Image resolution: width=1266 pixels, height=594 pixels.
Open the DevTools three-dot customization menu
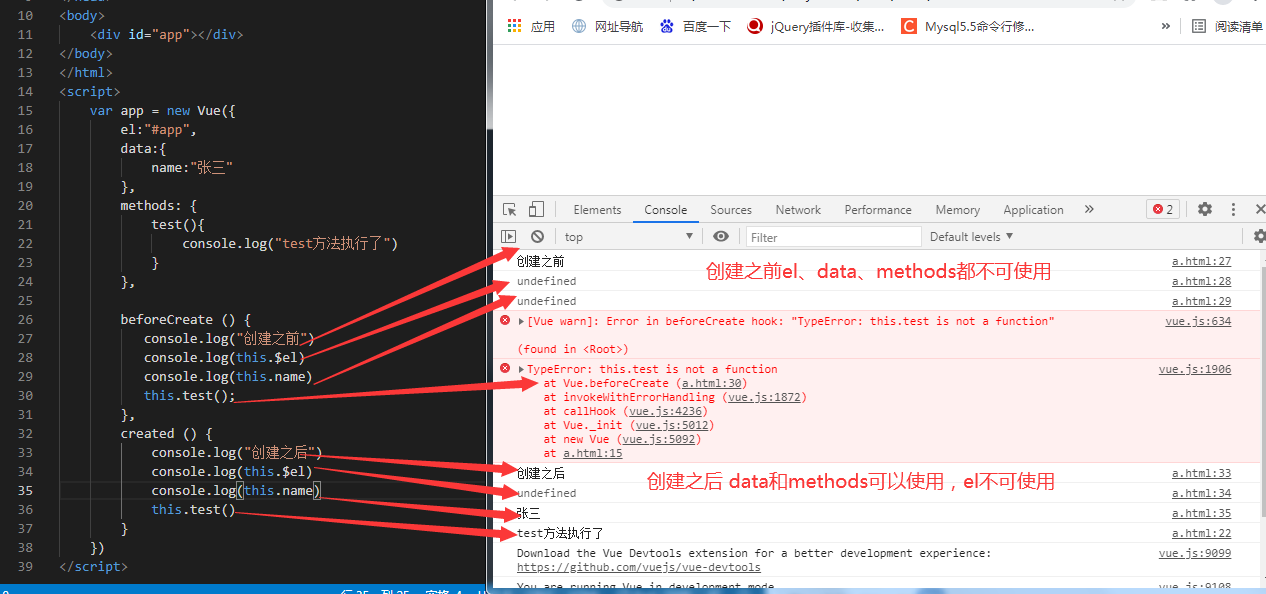click(1232, 209)
